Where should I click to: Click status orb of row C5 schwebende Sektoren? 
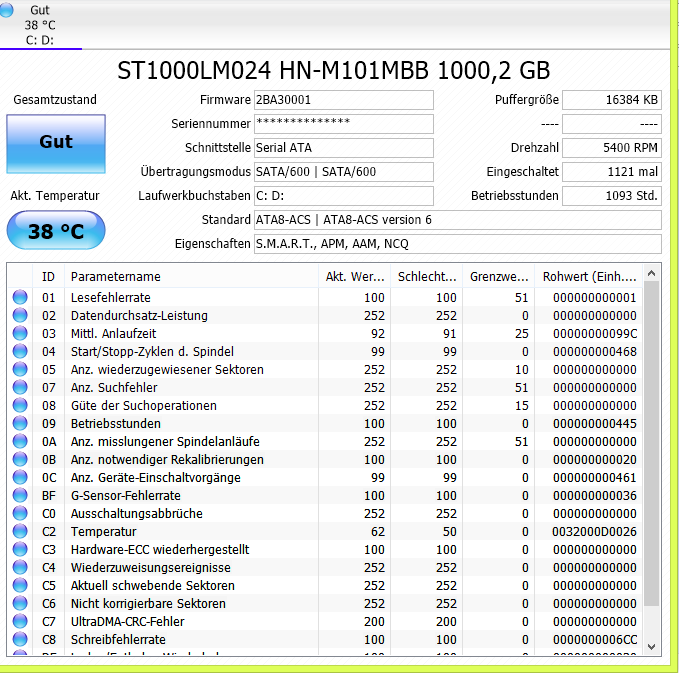pos(20,585)
